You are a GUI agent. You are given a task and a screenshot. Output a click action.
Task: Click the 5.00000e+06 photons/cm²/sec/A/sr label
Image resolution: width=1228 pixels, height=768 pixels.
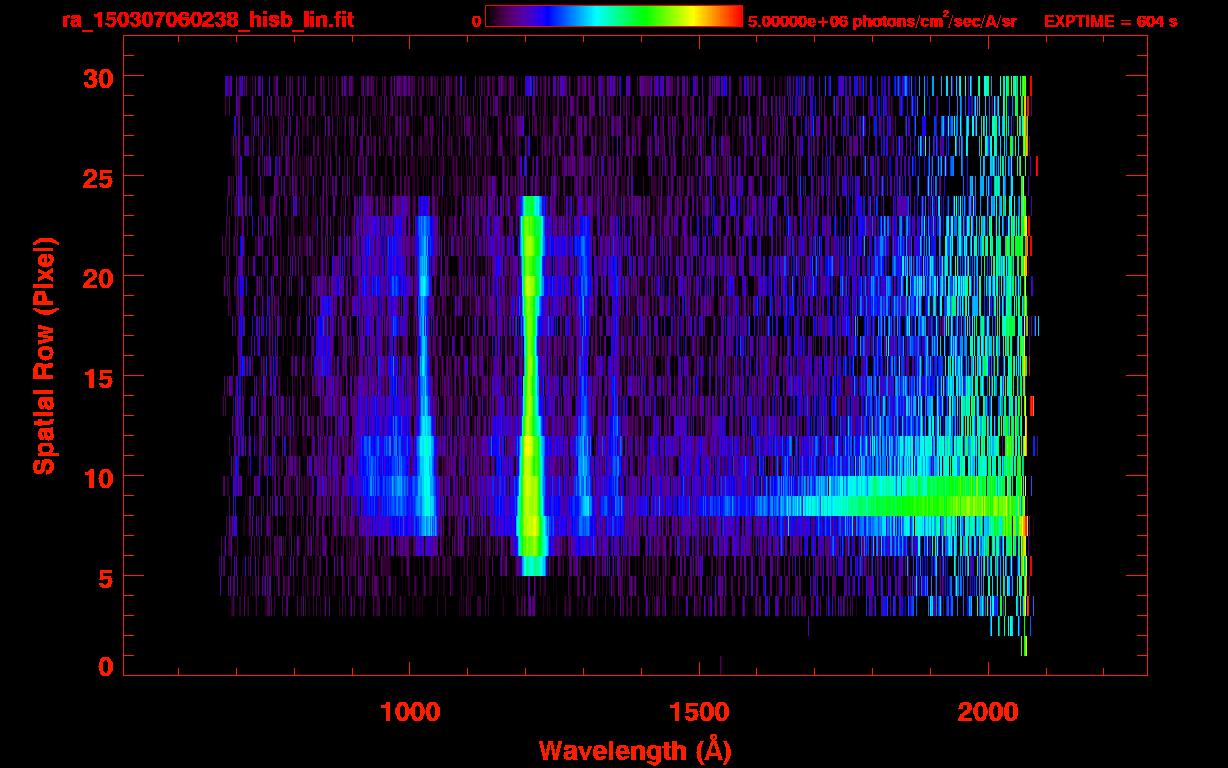pos(882,20)
